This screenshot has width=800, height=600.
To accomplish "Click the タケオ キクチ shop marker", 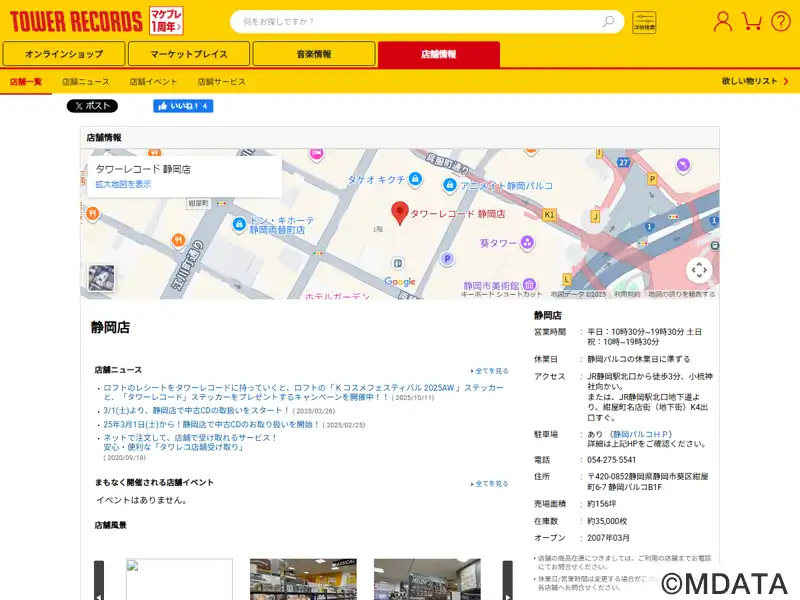I will (415, 179).
